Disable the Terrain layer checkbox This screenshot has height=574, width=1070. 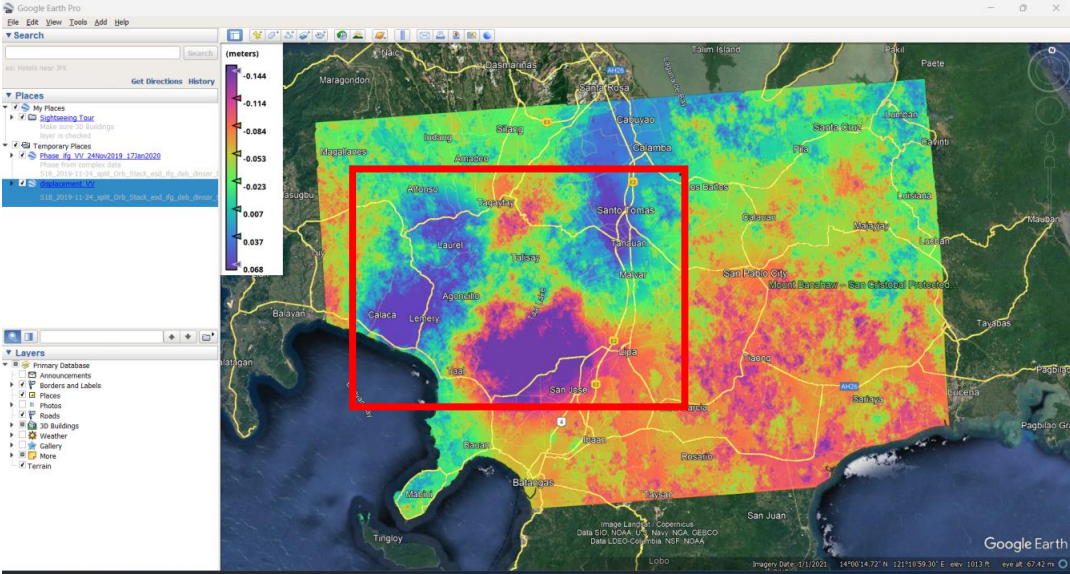[23, 465]
